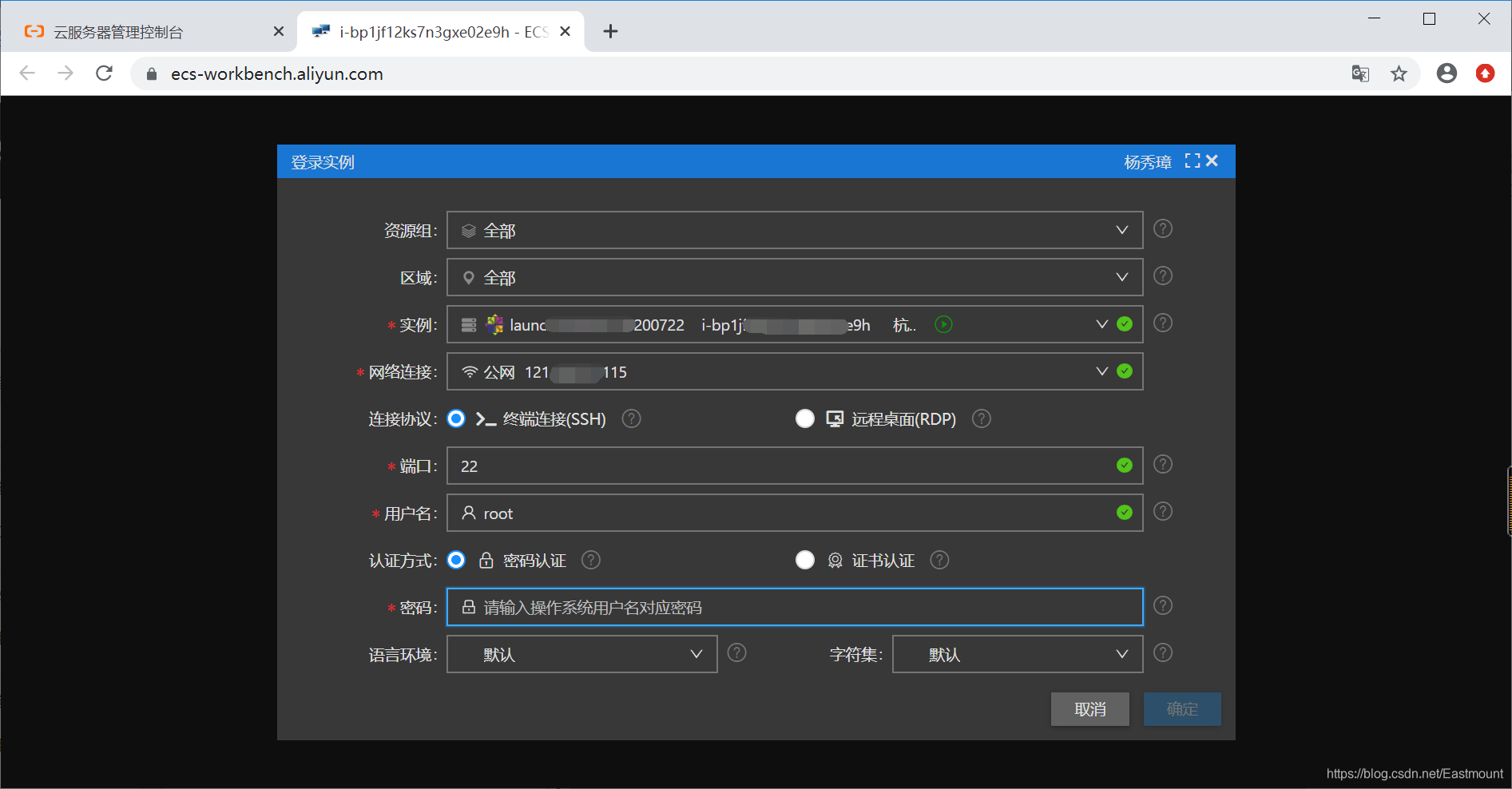Focus the 密码 password input field
The width and height of the screenshot is (1512, 789).
point(795,607)
